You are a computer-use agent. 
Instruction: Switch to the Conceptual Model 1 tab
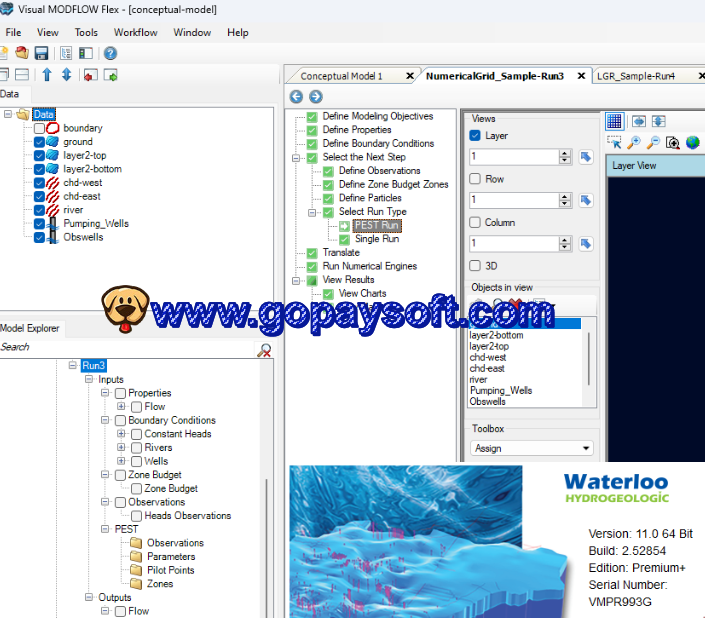(341, 76)
